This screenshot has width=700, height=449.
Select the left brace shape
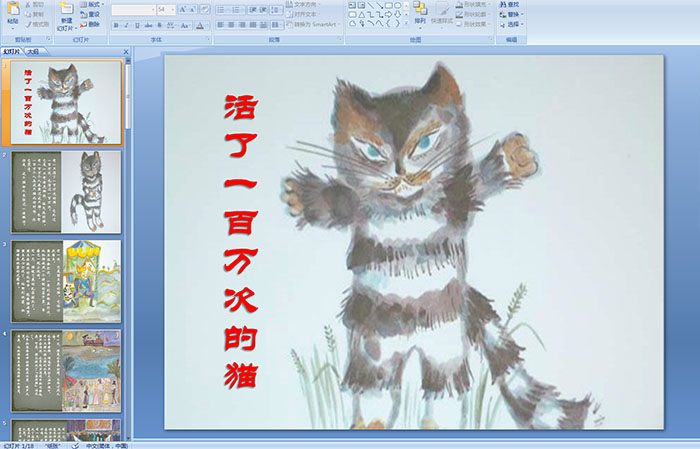pos(388,23)
